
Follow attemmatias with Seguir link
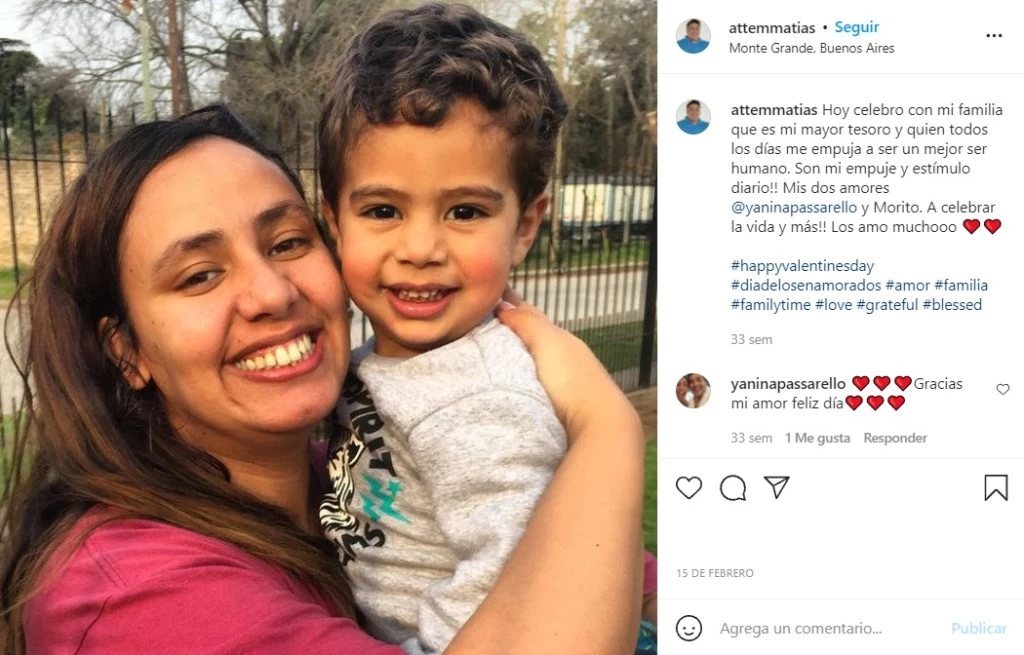point(856,27)
